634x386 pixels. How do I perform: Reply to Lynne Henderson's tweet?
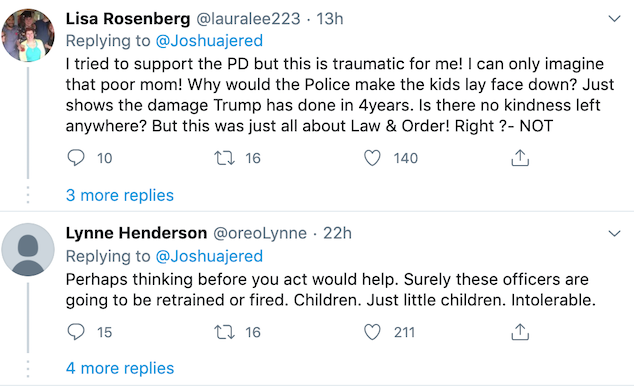76,332
